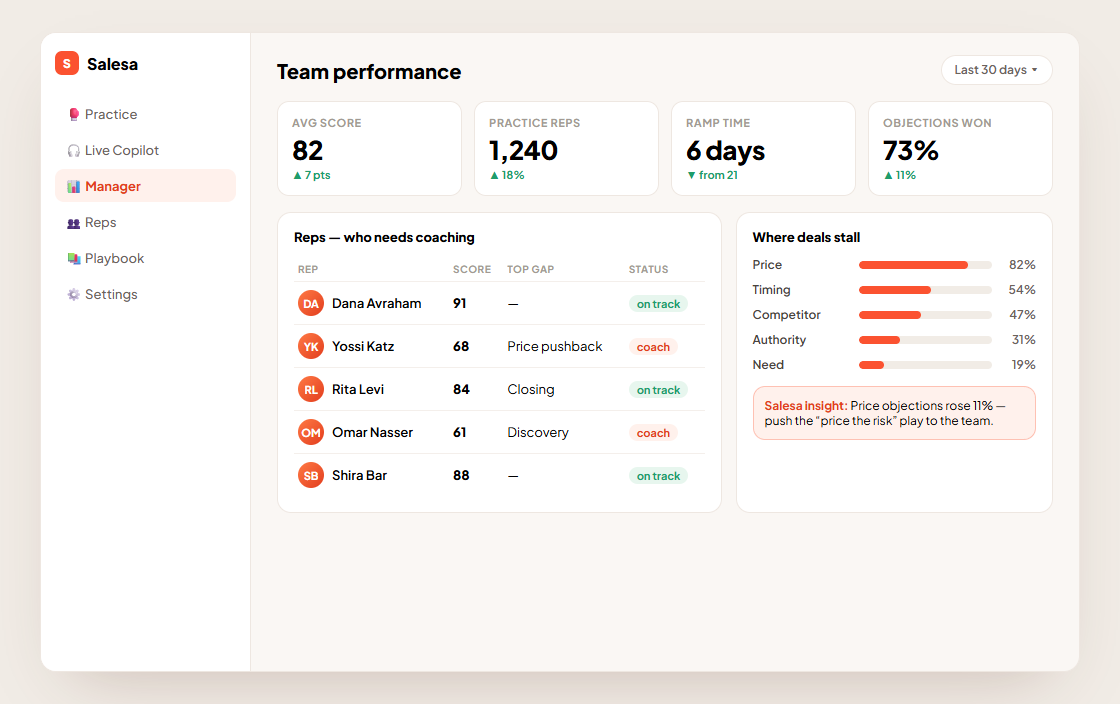Viewport: 1120px width, 704px height.
Task: Click the Need stall progress bar
Action: tap(925, 365)
